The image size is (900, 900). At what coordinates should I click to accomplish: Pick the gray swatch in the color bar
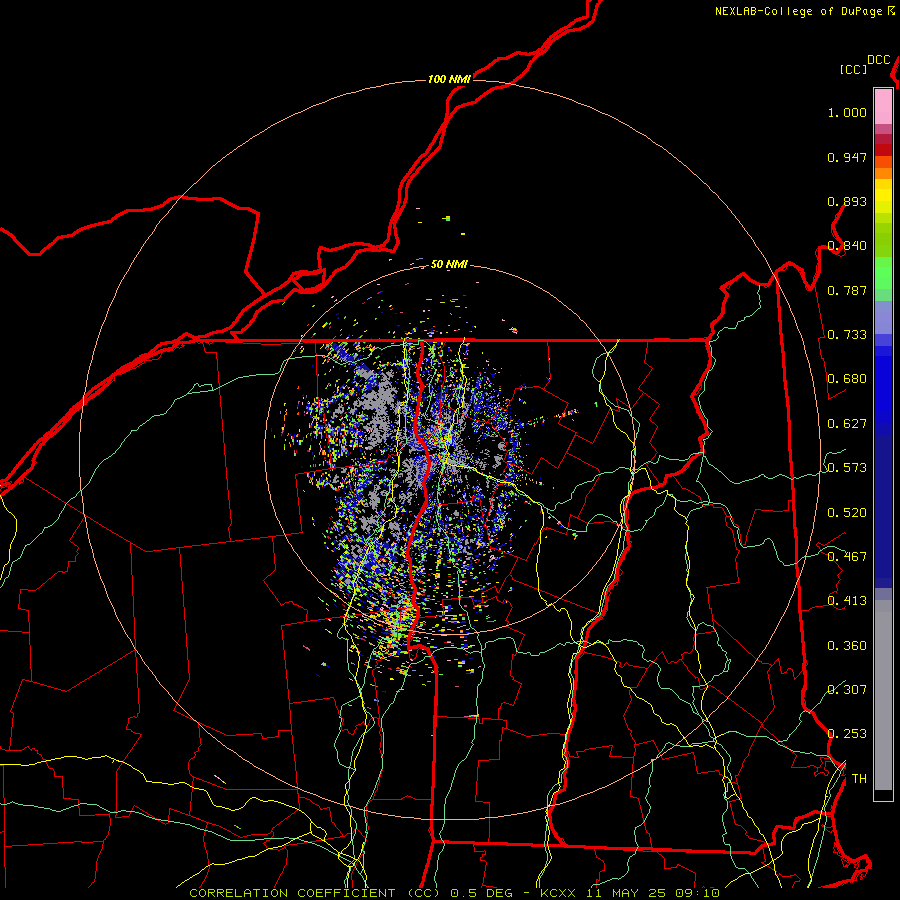pyautogui.click(x=883, y=695)
